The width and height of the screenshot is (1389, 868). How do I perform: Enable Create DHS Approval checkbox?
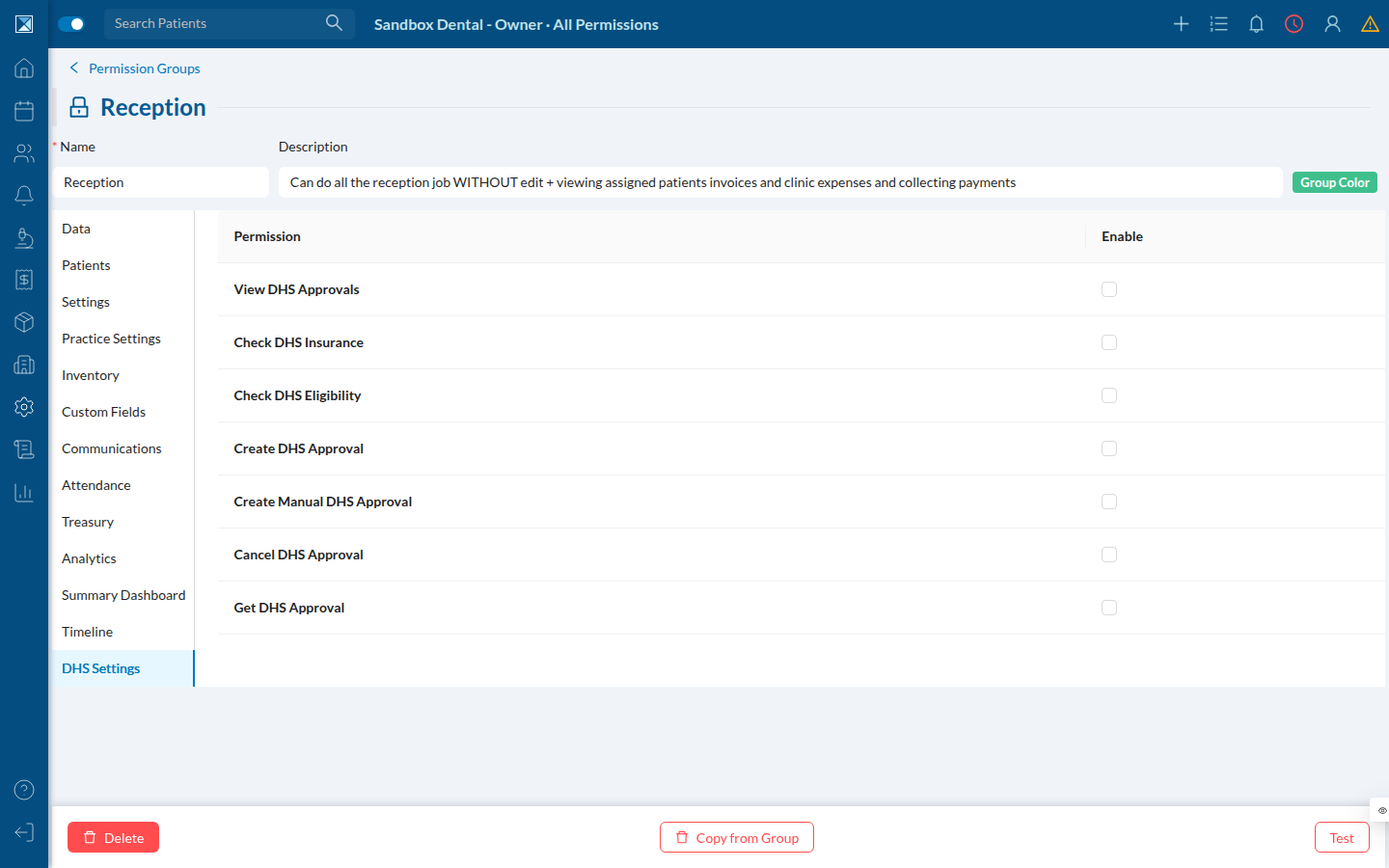pyautogui.click(x=1109, y=448)
